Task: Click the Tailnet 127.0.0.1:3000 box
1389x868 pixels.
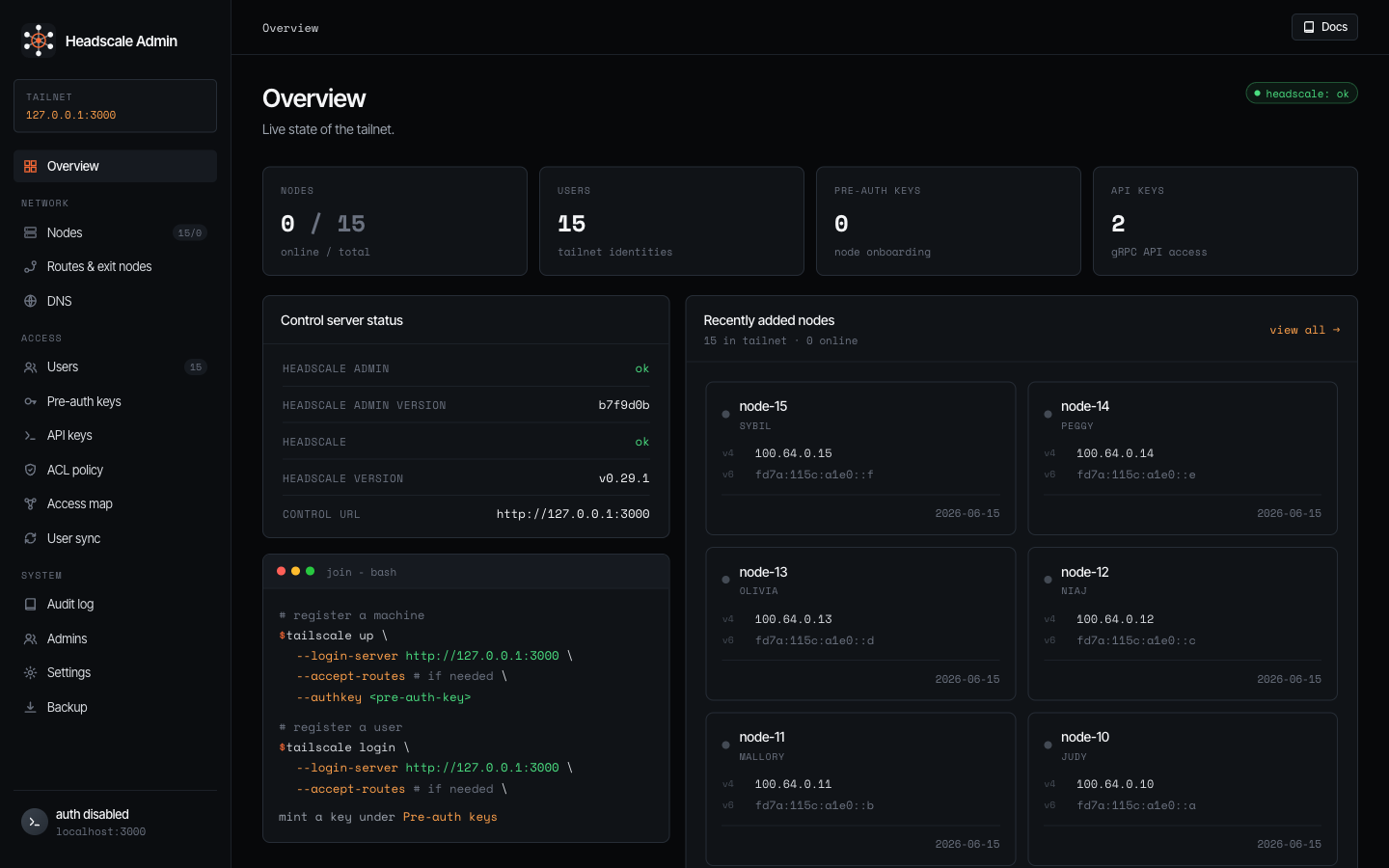Action: (x=115, y=106)
